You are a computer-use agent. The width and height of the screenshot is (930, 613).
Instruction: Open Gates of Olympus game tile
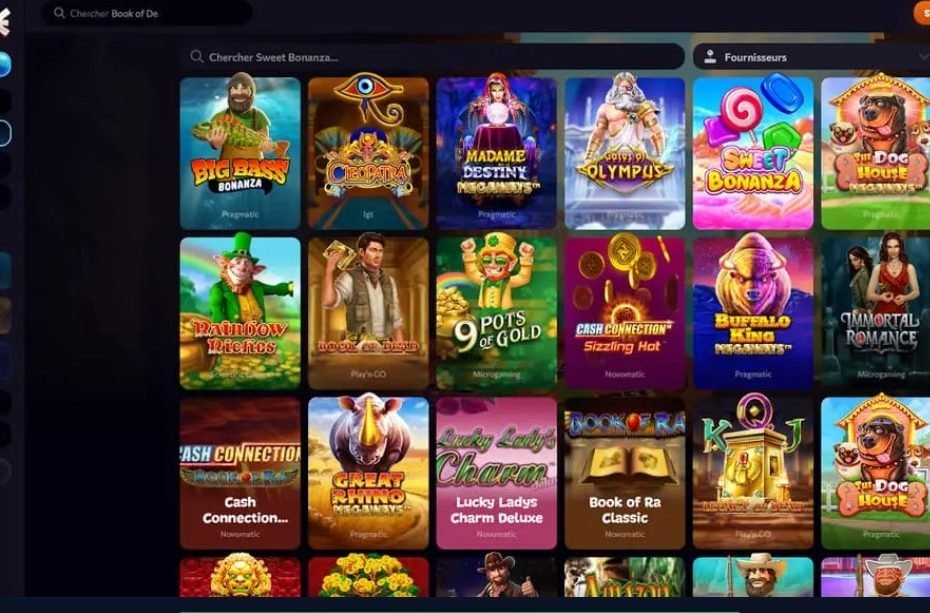pos(625,153)
